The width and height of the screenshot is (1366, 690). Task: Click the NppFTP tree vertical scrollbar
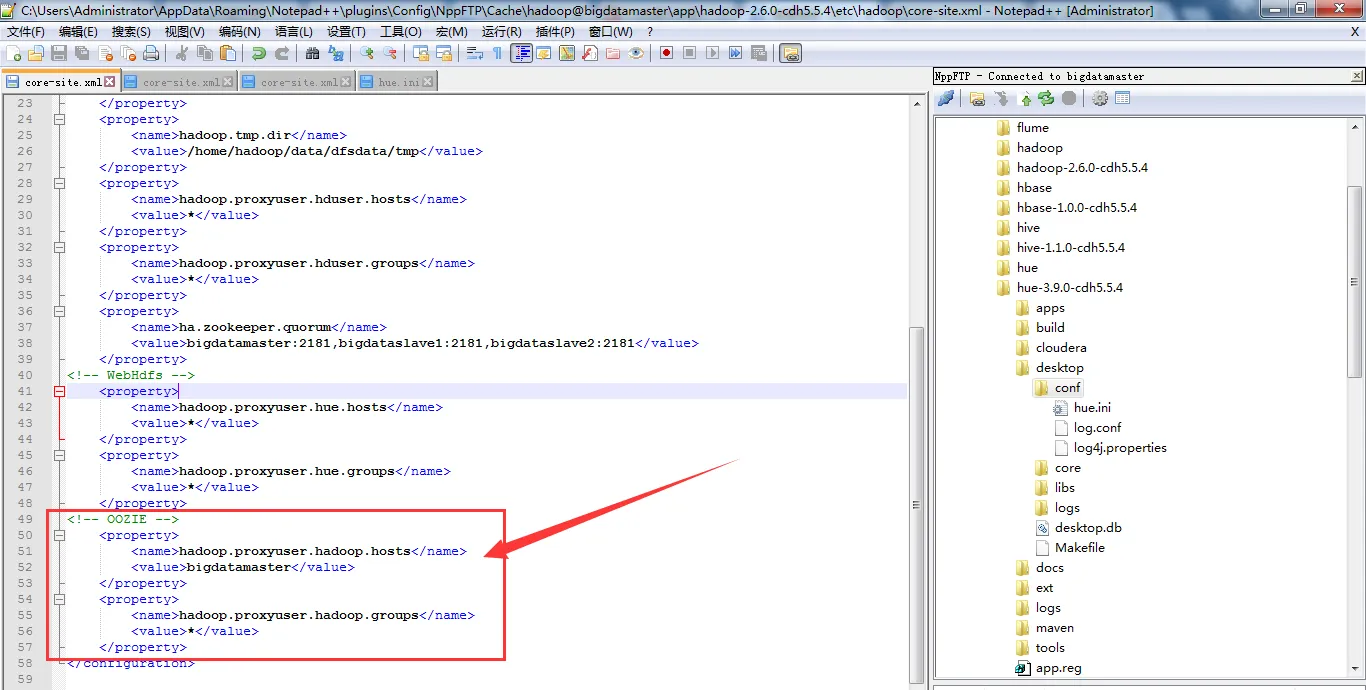click(x=1355, y=280)
